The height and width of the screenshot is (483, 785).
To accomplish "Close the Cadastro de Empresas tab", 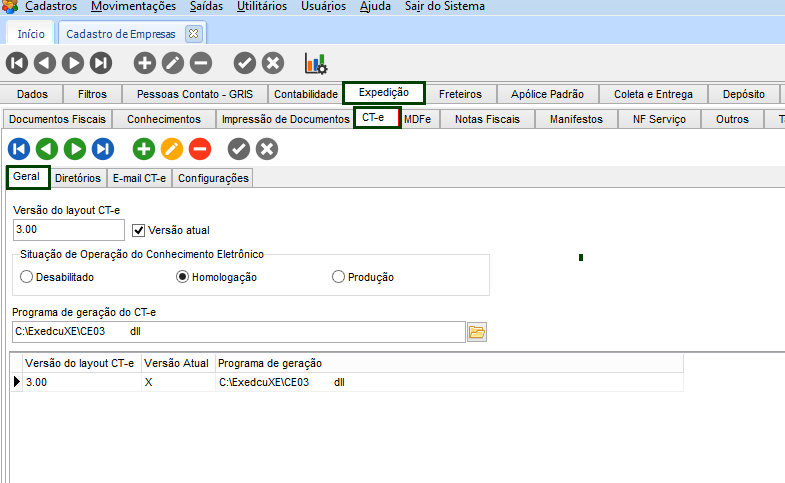I will coord(193,34).
